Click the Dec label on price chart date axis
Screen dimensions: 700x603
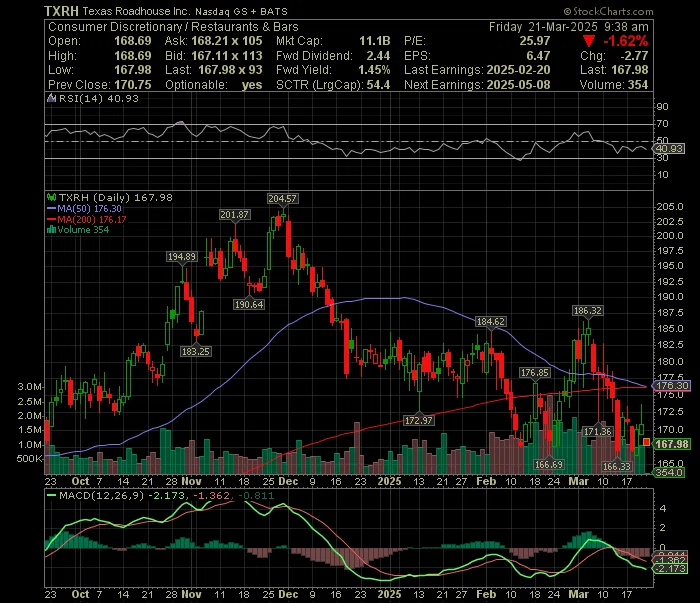pos(288,482)
